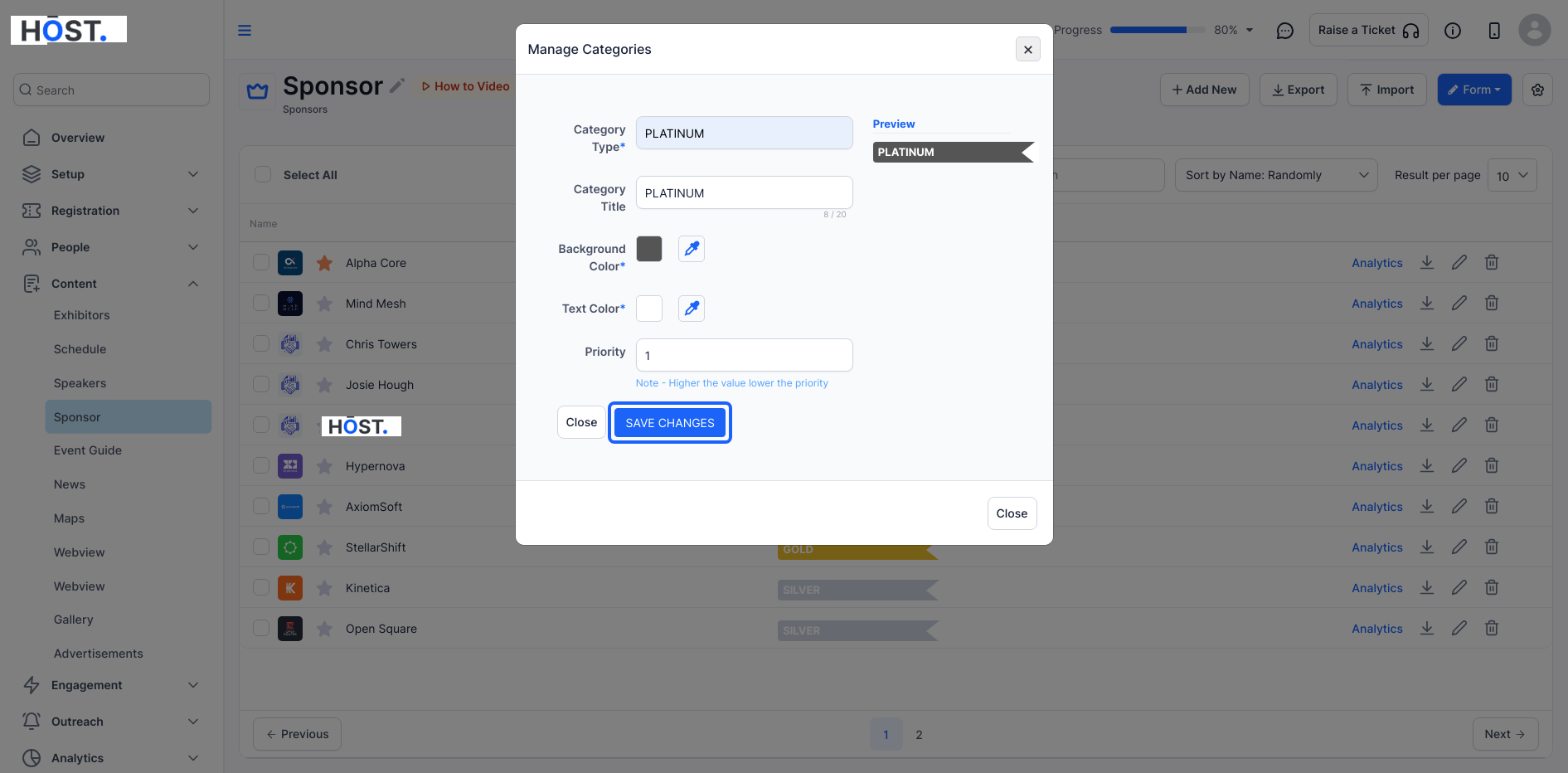Toggle the star for Kinetica

(x=324, y=588)
